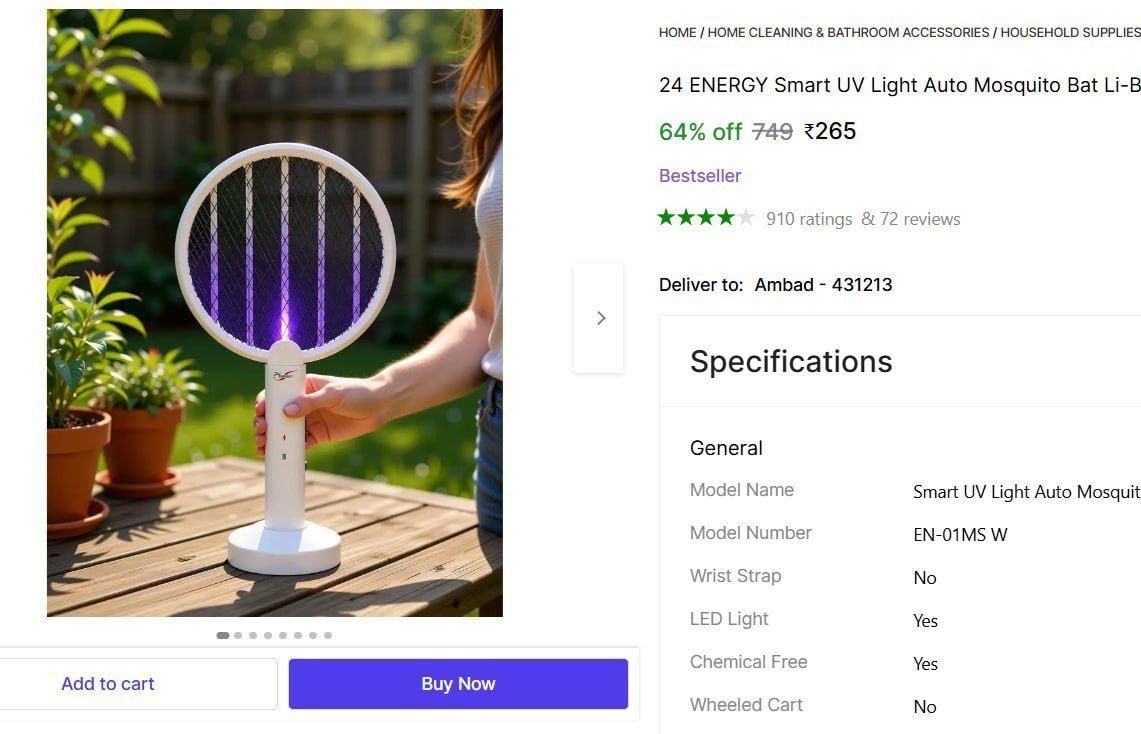Image resolution: width=1141 pixels, height=734 pixels.
Task: Click the Bestseller badge
Action: tap(700, 176)
